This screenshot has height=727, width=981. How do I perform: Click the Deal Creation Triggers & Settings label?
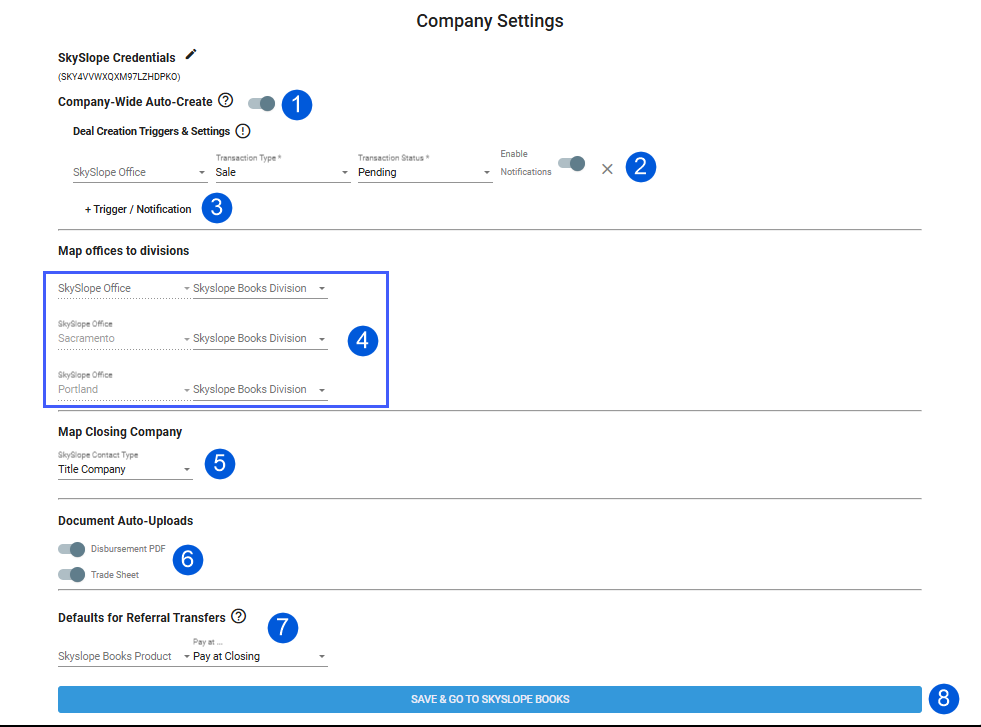tap(151, 131)
